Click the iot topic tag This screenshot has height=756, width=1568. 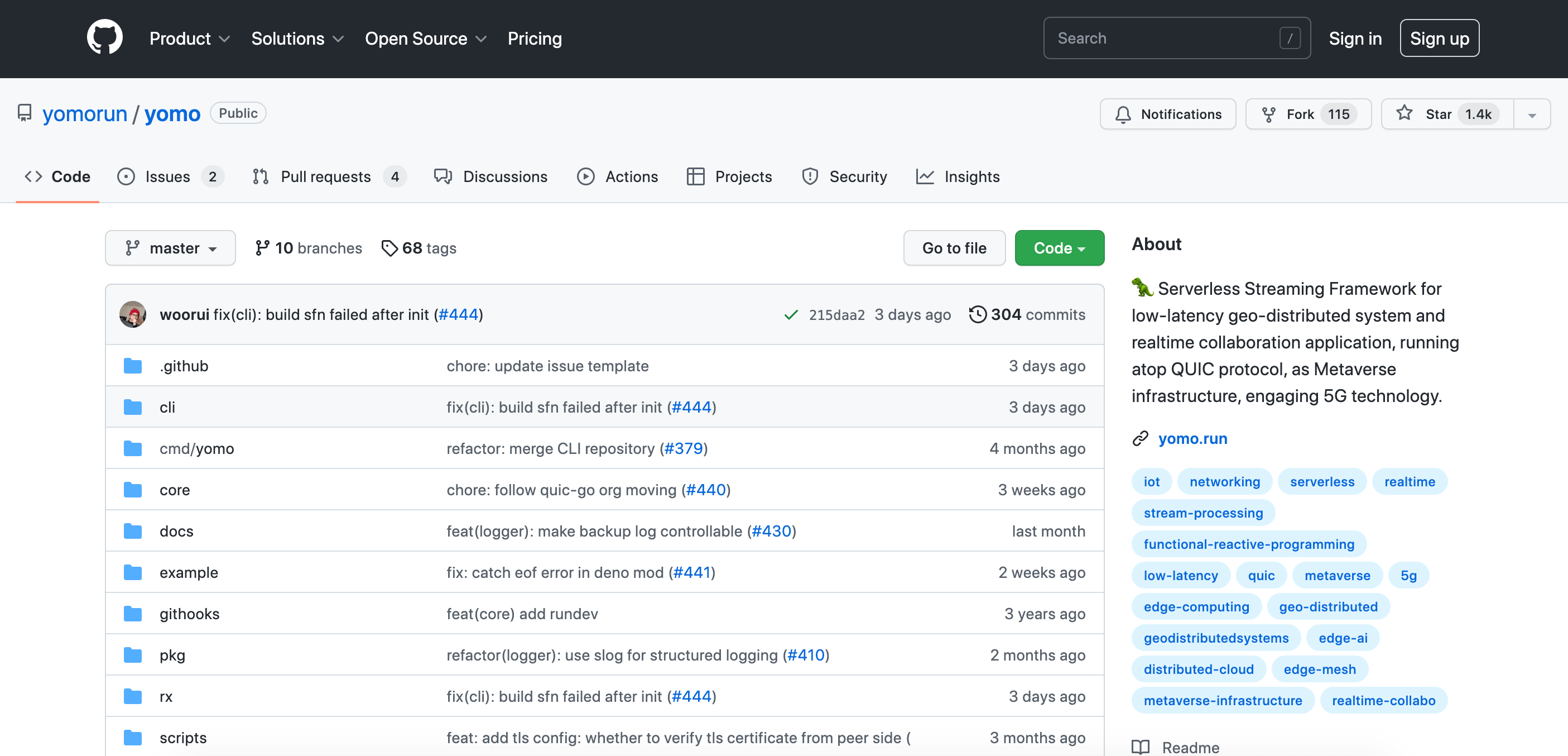1152,482
